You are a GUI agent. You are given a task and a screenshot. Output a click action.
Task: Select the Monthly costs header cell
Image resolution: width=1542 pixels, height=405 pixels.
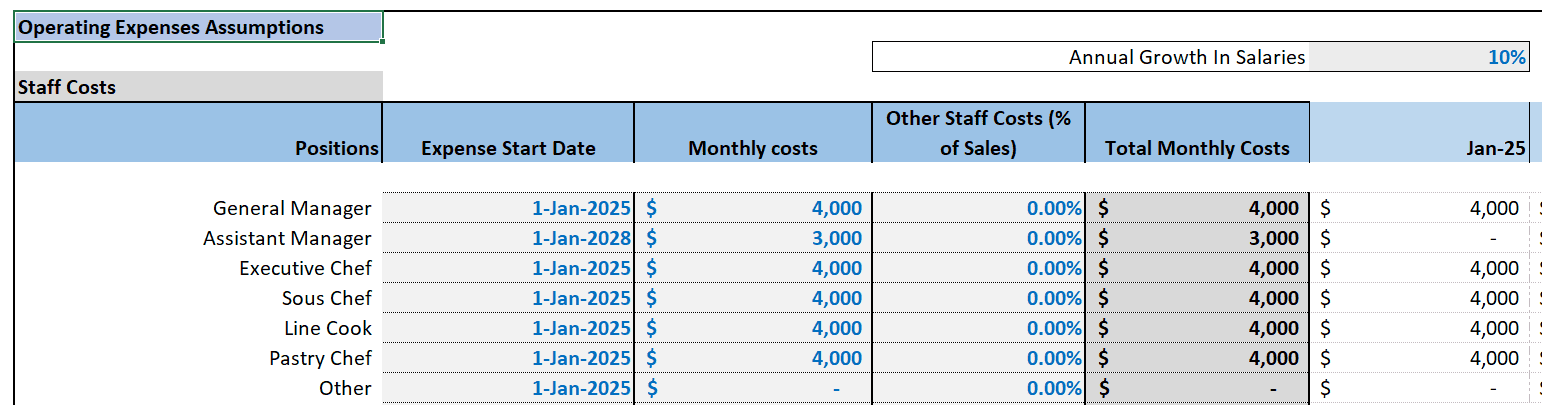point(753,133)
